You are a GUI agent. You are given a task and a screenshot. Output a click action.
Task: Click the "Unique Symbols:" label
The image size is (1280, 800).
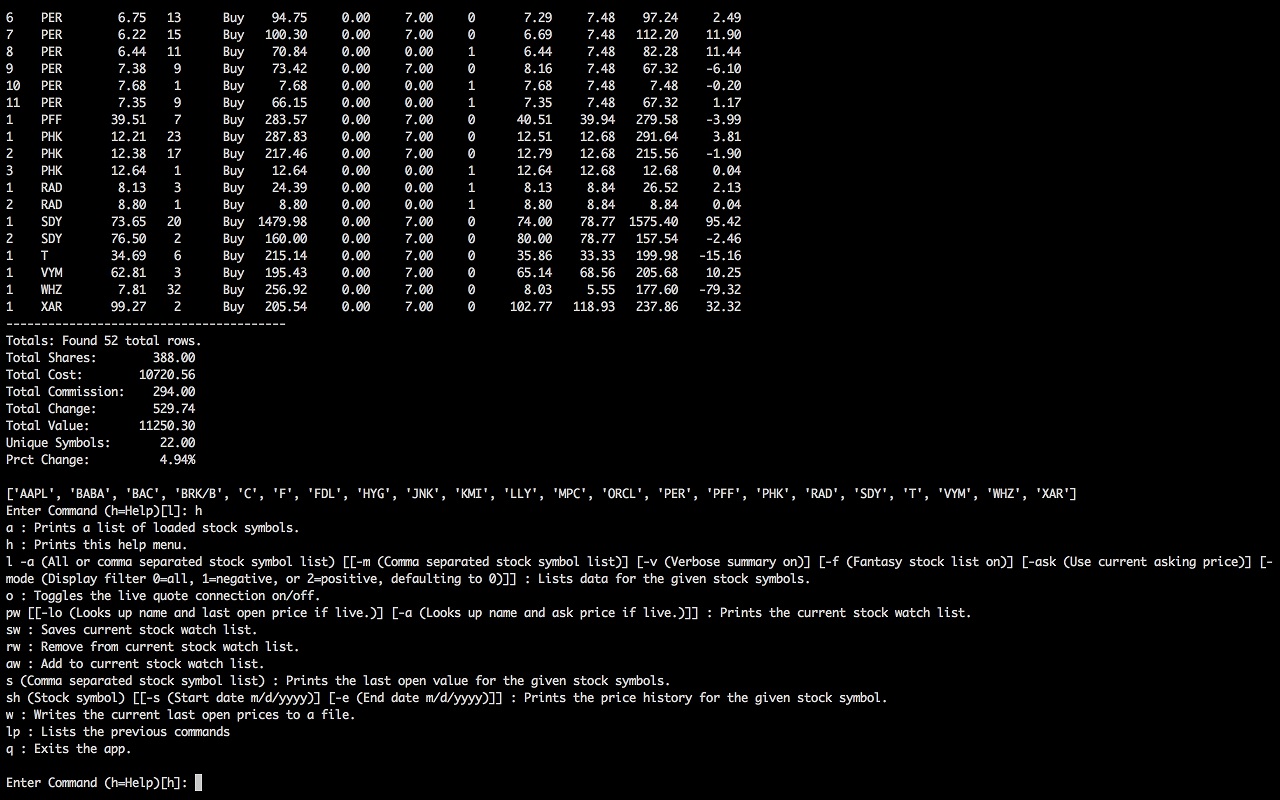click(59, 443)
